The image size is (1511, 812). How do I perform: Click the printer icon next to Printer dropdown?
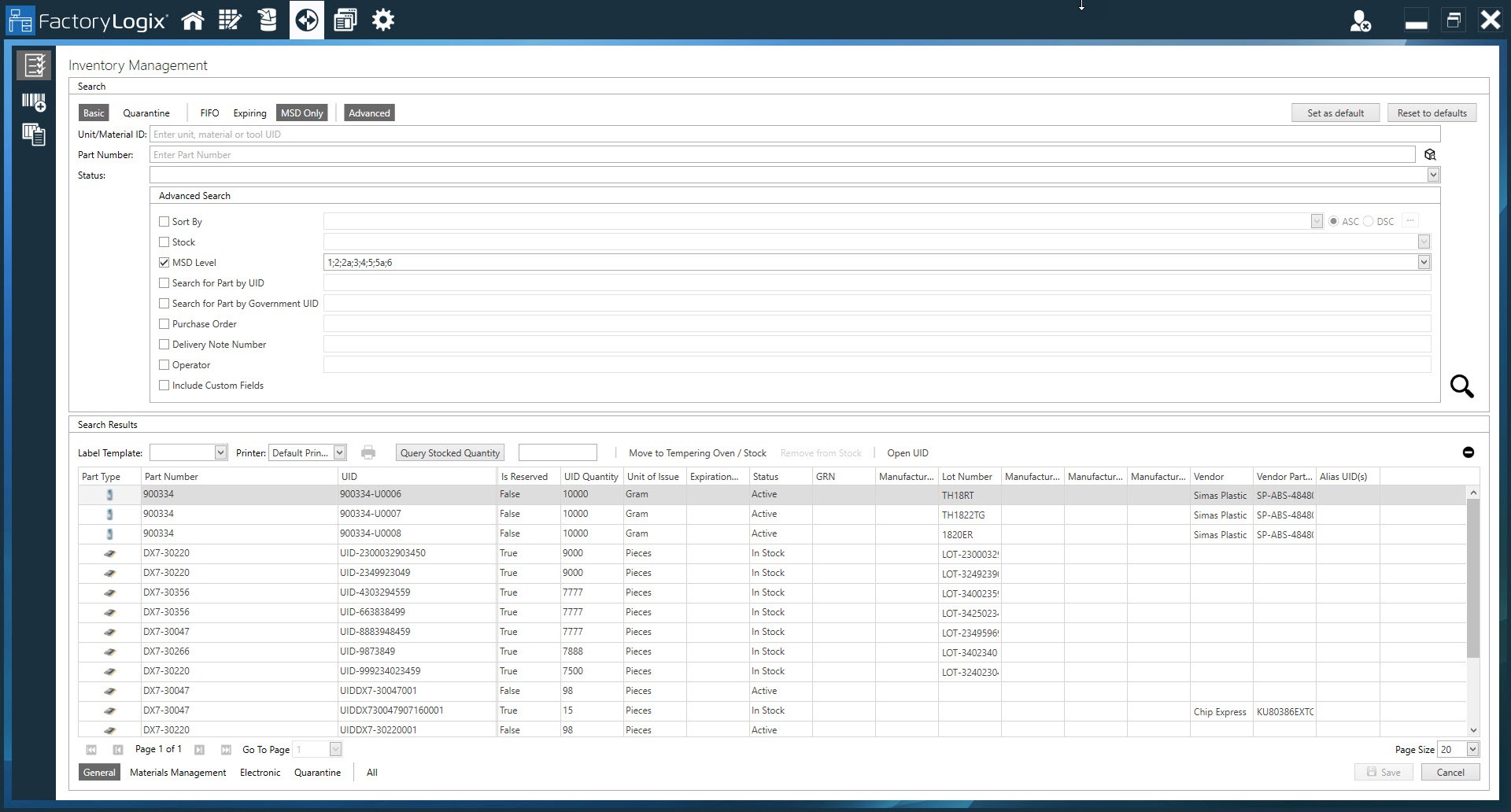point(368,452)
